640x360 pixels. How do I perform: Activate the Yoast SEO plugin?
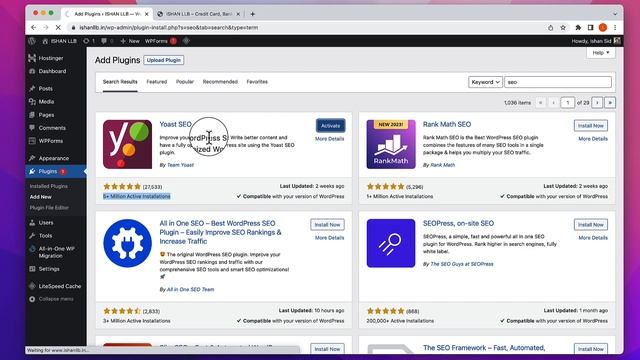[330, 126]
